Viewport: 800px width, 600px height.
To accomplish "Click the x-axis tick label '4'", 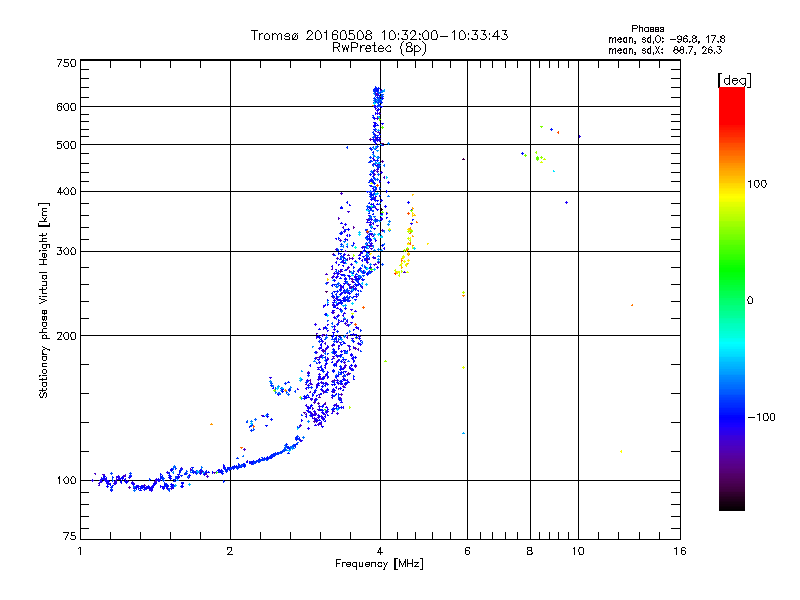I will 380,551.
